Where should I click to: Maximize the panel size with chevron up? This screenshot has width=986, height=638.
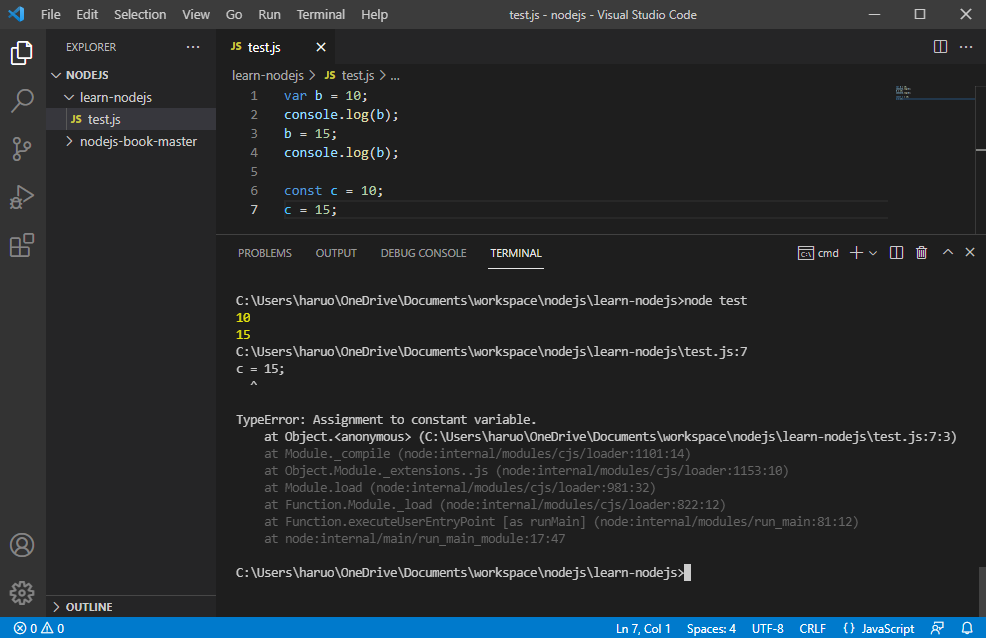pos(948,252)
